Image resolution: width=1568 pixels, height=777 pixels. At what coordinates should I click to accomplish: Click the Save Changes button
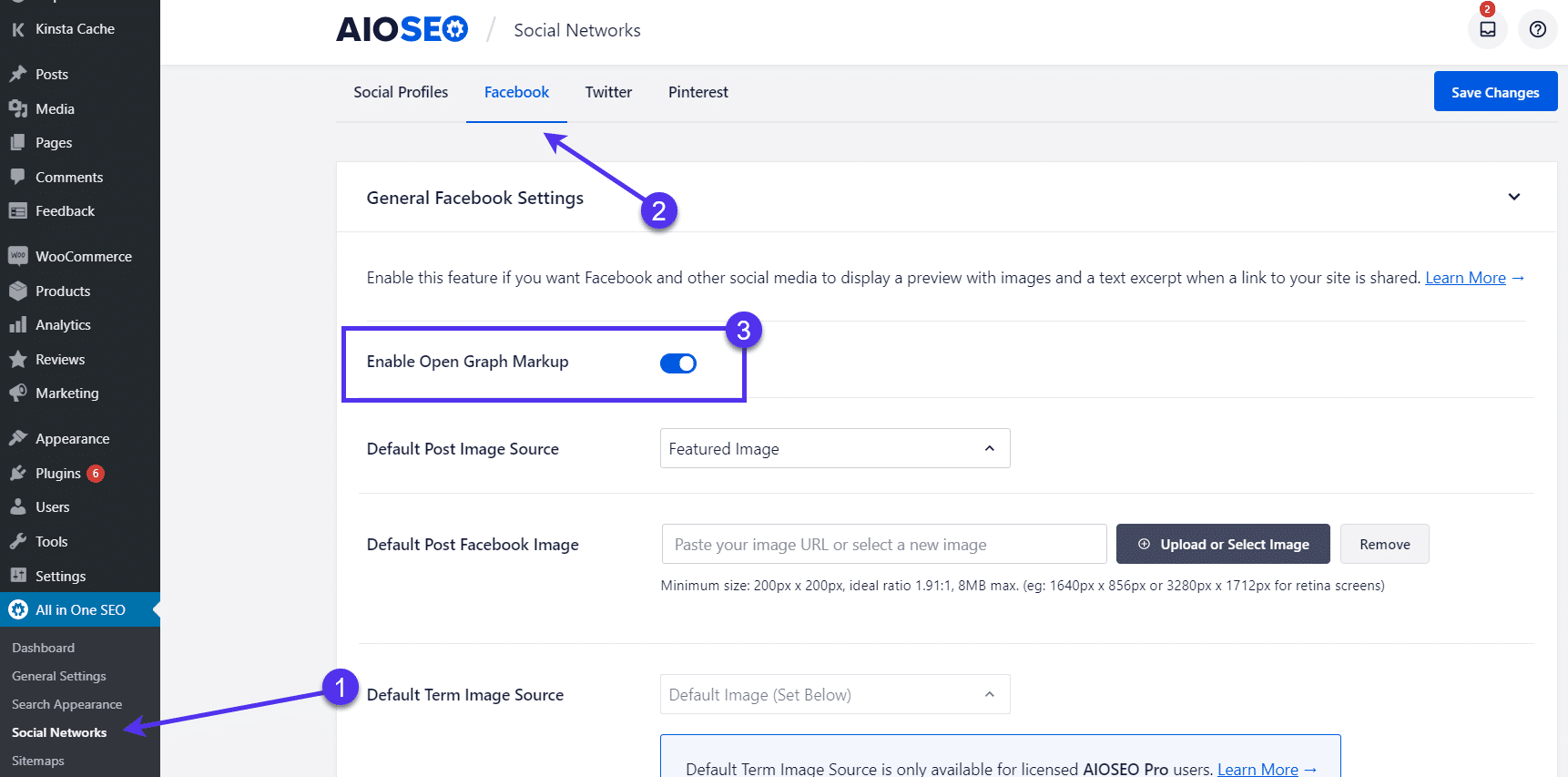click(x=1495, y=92)
